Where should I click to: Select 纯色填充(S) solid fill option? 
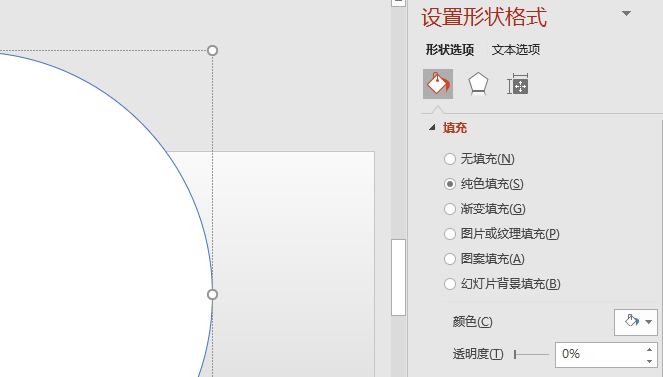tap(484, 184)
